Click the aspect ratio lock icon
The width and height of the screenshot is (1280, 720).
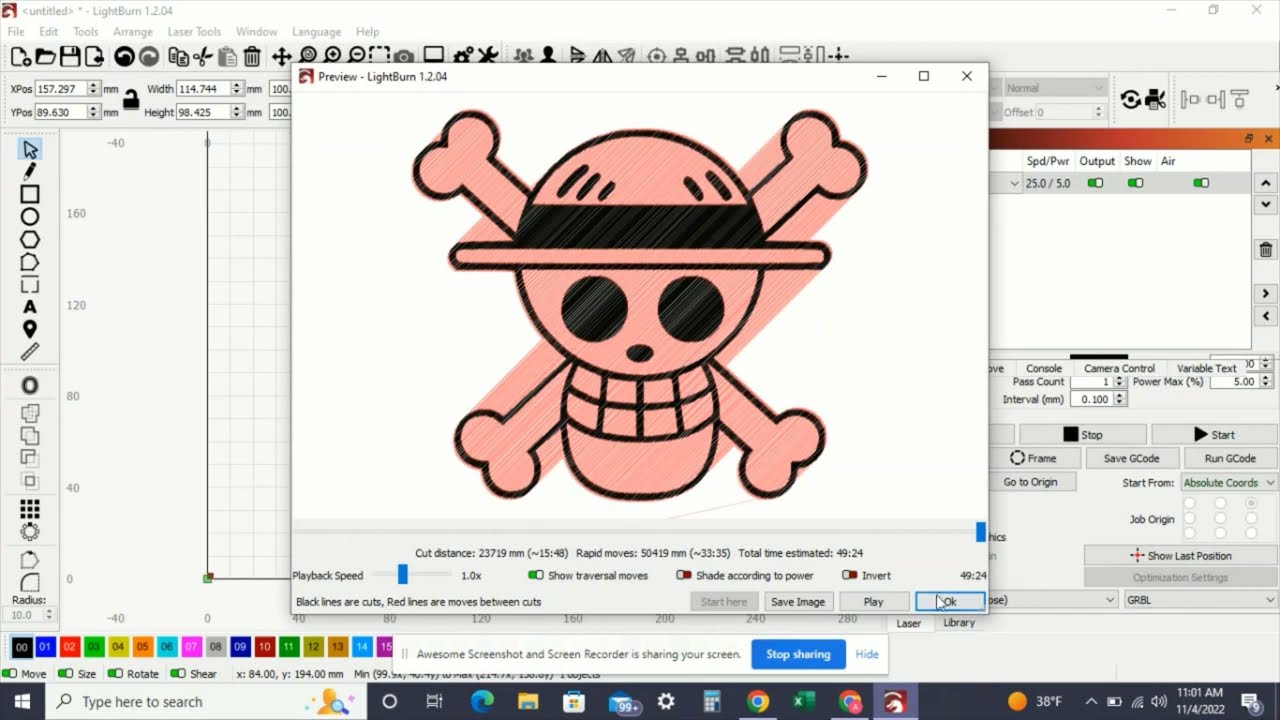130,99
